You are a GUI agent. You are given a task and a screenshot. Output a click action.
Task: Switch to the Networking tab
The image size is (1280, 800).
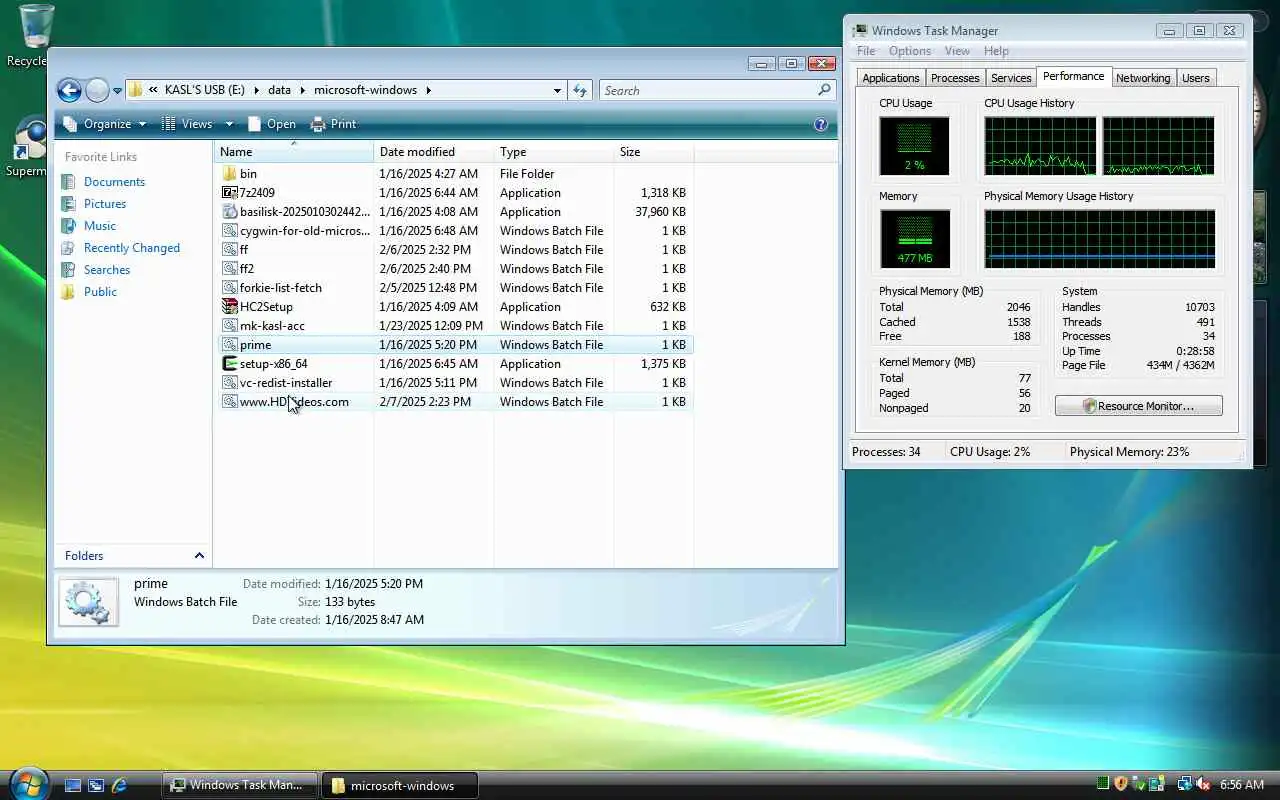click(1143, 78)
